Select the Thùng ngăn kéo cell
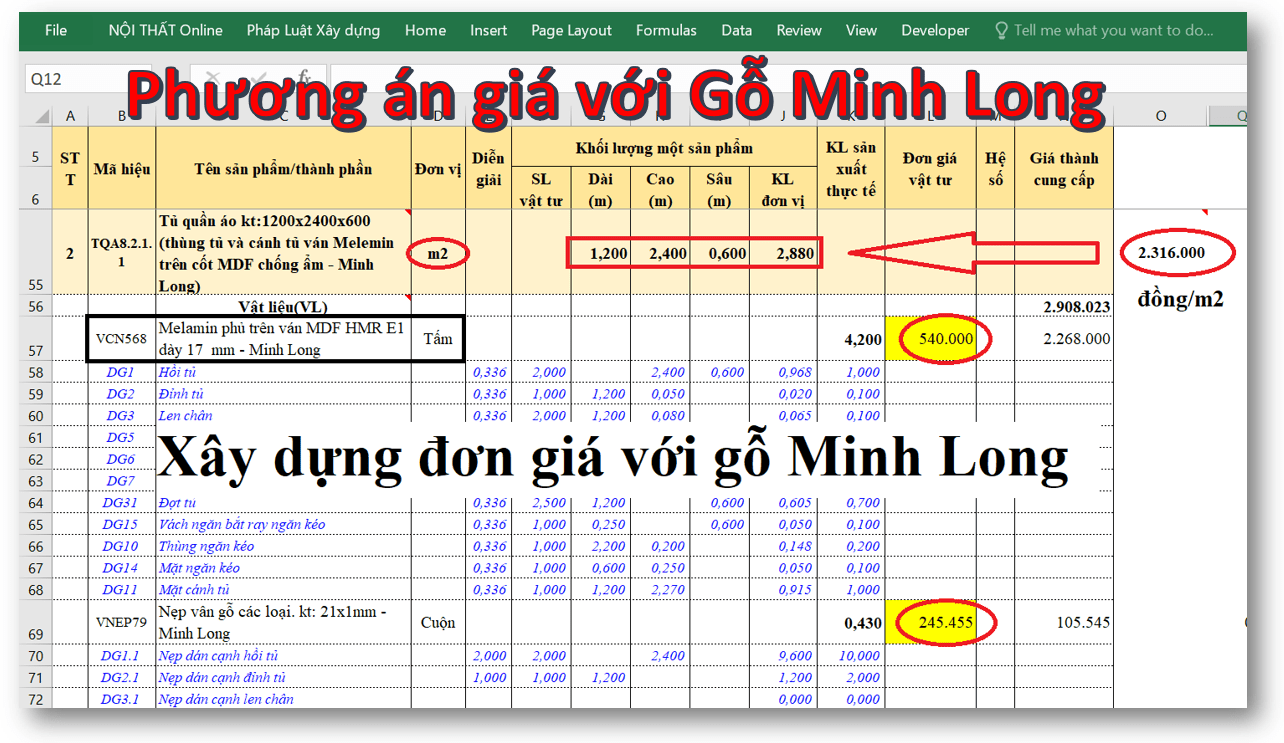The height and width of the screenshot is (743, 1284). tap(283, 546)
